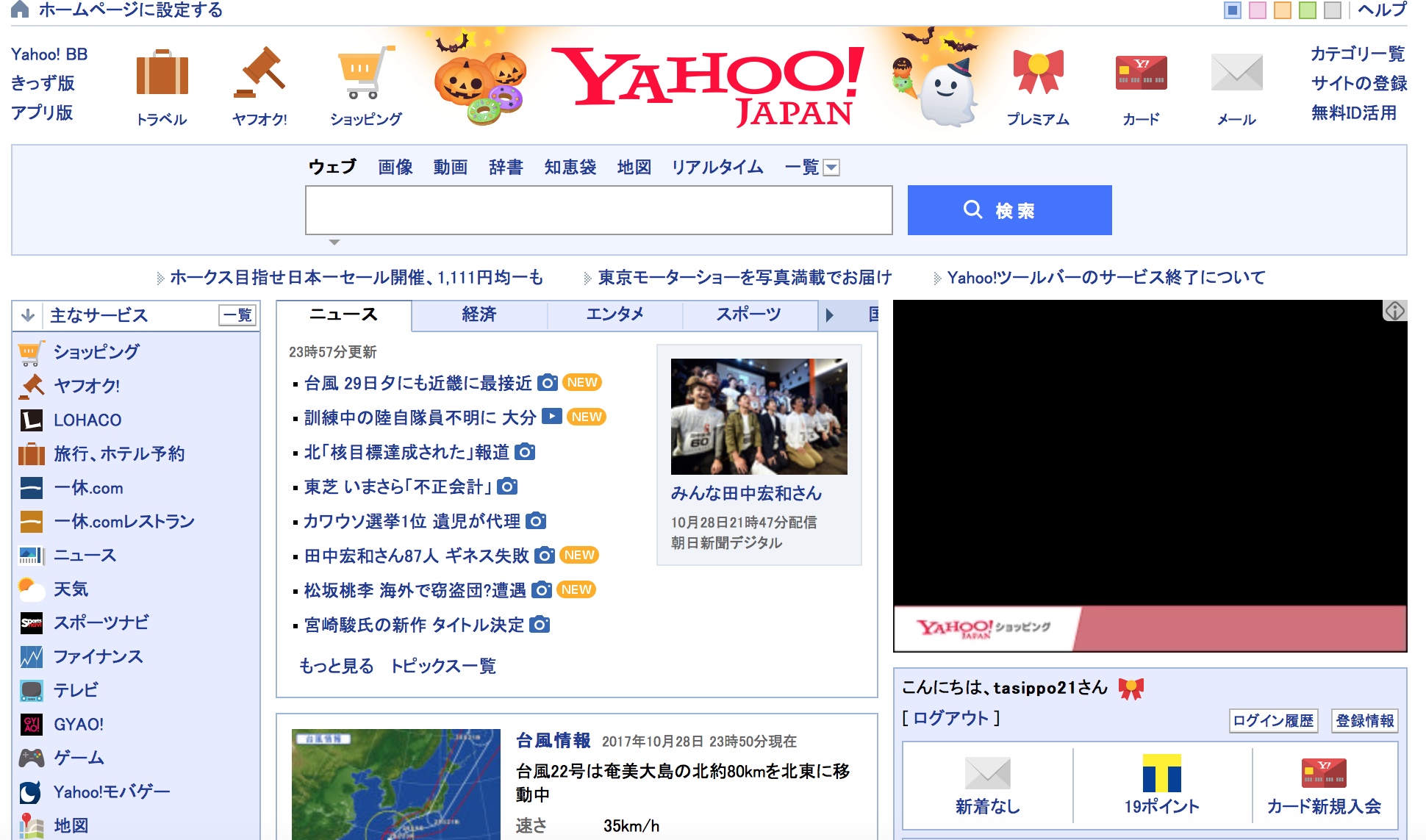Switch to the スポーツ news tab
The width and height of the screenshot is (1426, 840).
click(749, 315)
